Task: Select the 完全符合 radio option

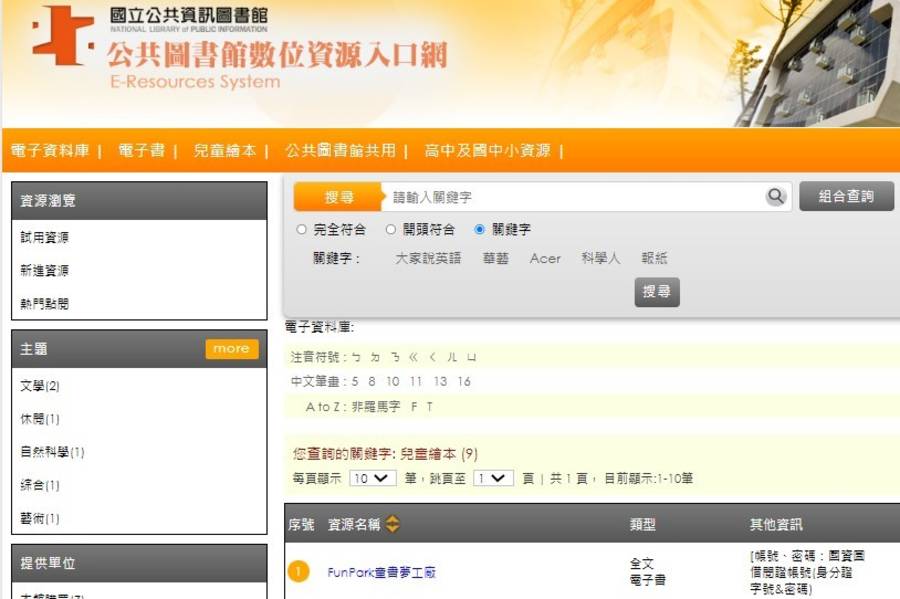Action: 302,229
